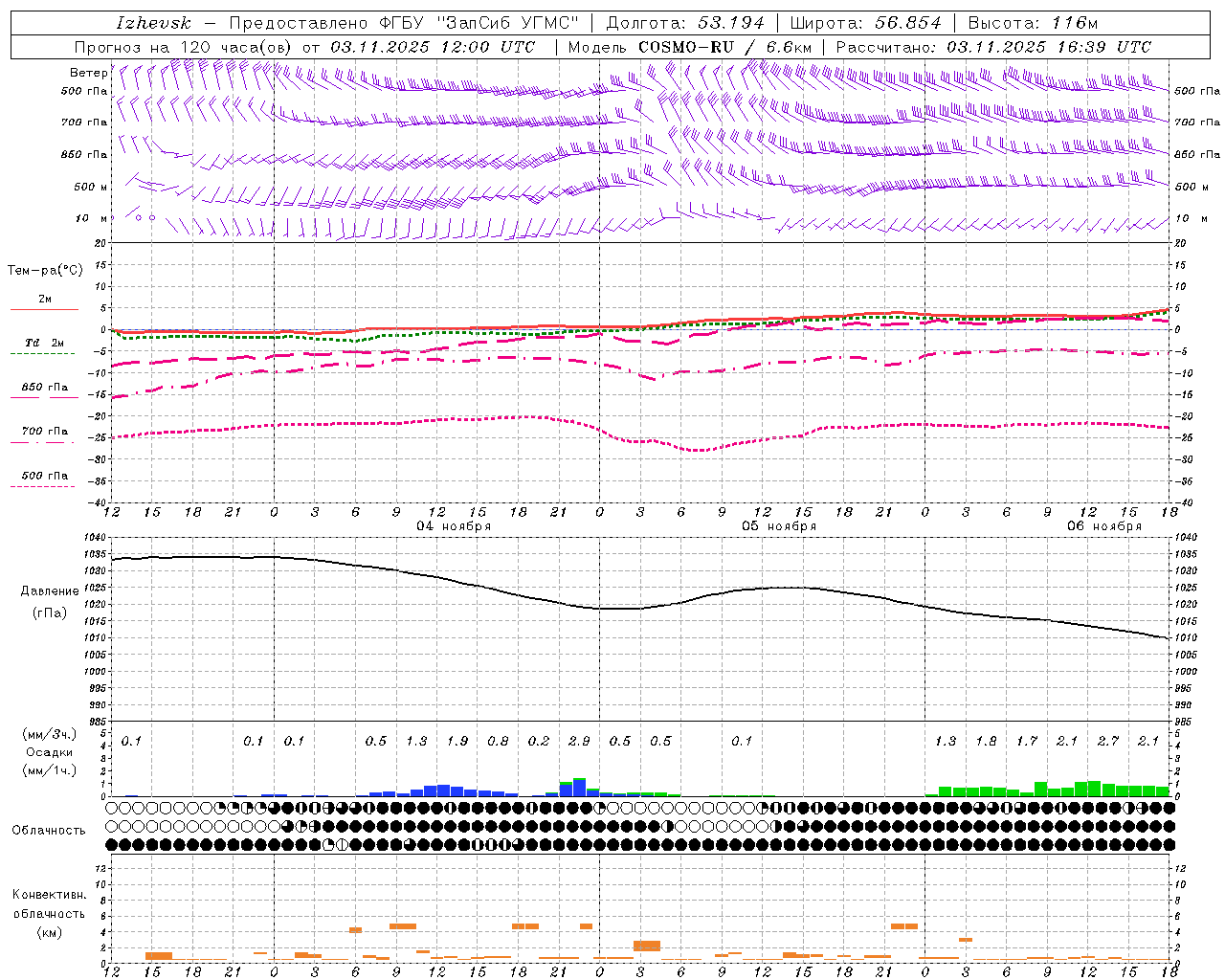Click the 0.8 three-hour precipitation value
This screenshot has width=1225, height=980.
pos(498,741)
